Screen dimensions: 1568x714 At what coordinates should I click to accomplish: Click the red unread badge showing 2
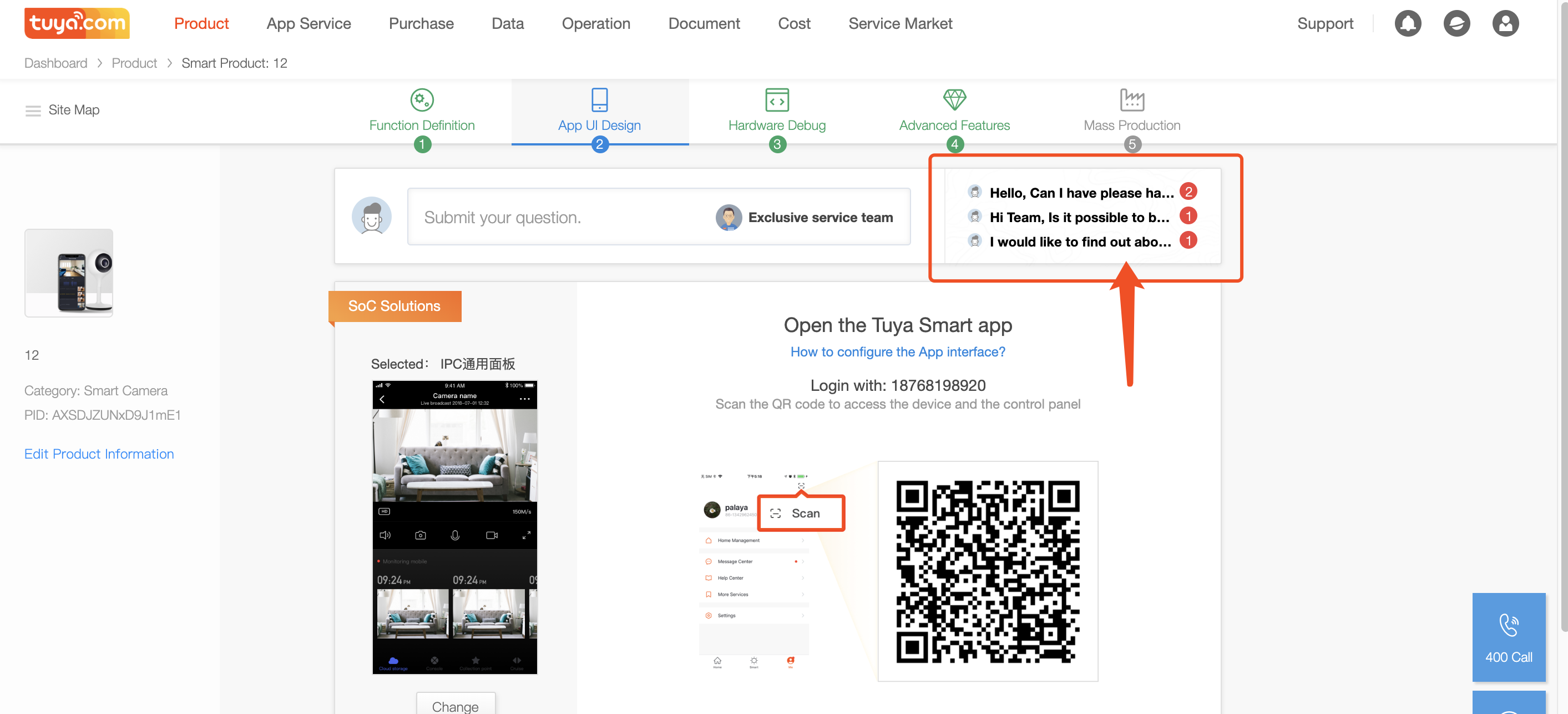click(1188, 192)
